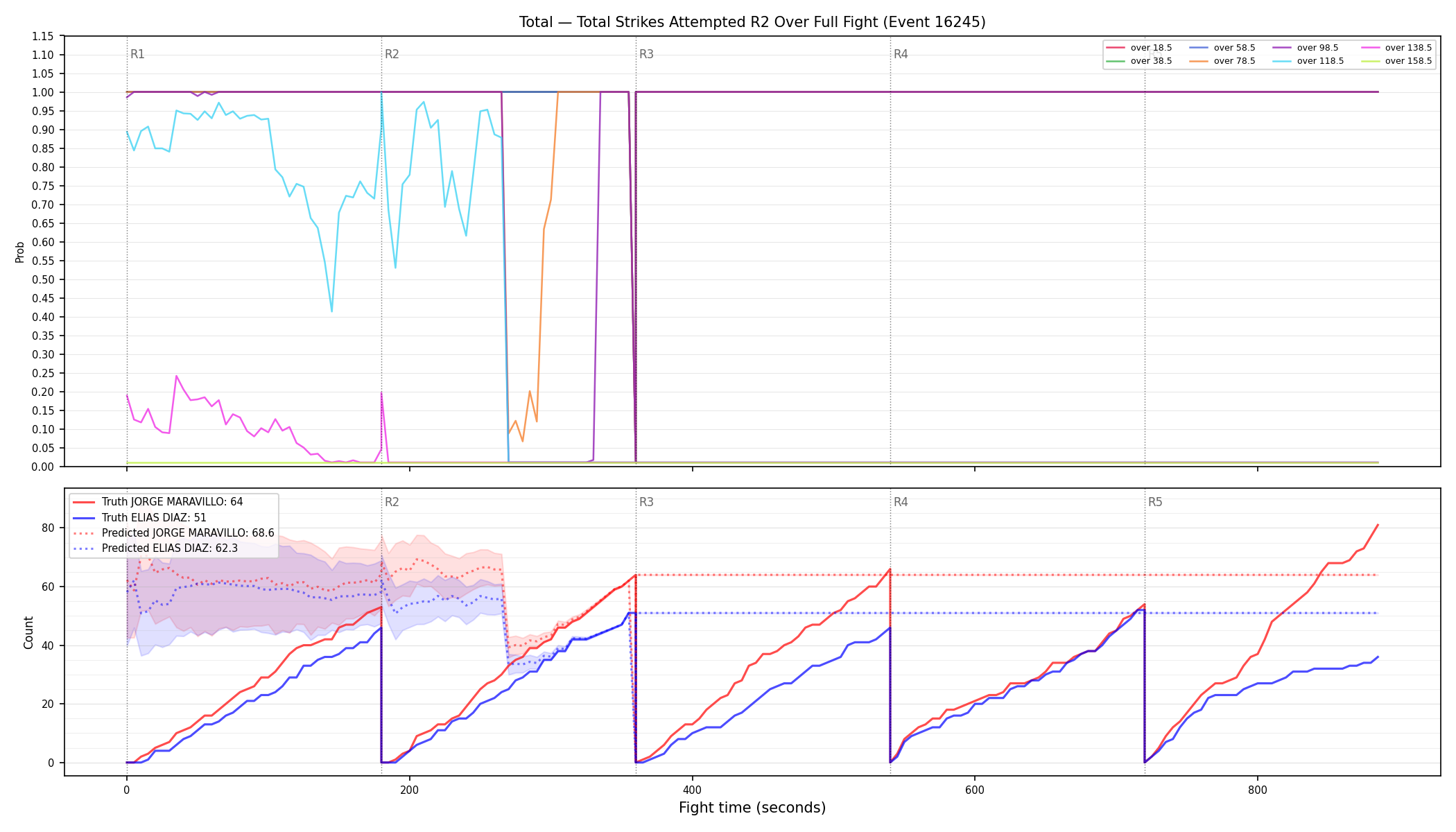Click legend entry 'Predicted ELIAS DIAZ: 62.3'

(155, 548)
